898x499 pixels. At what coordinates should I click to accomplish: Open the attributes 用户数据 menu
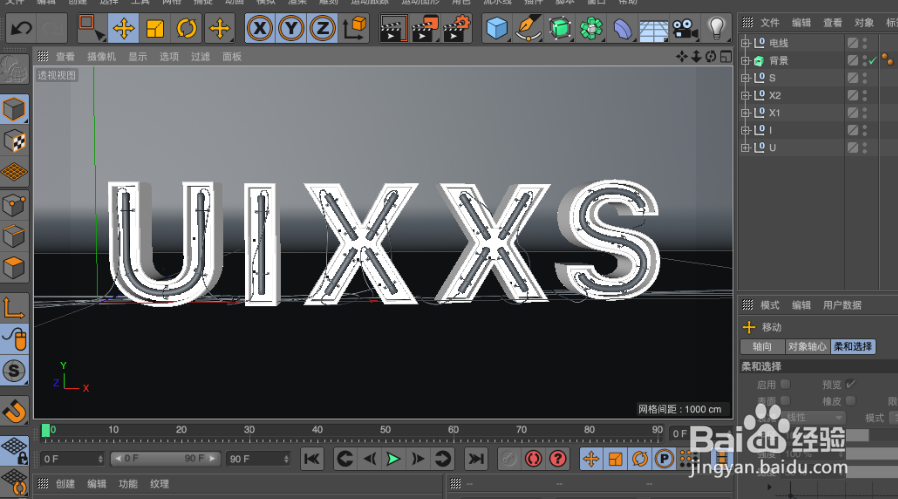tap(842, 305)
